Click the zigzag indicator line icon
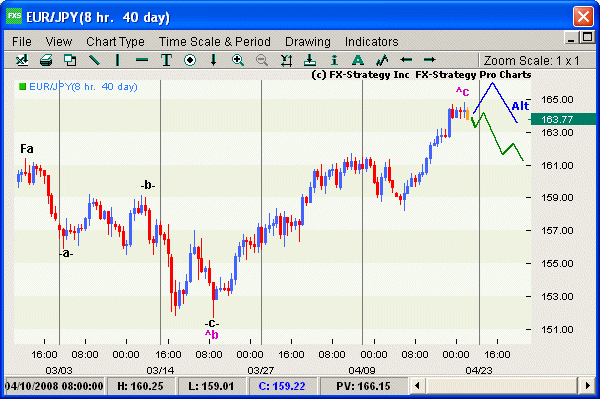The image size is (600, 399). tap(382, 60)
